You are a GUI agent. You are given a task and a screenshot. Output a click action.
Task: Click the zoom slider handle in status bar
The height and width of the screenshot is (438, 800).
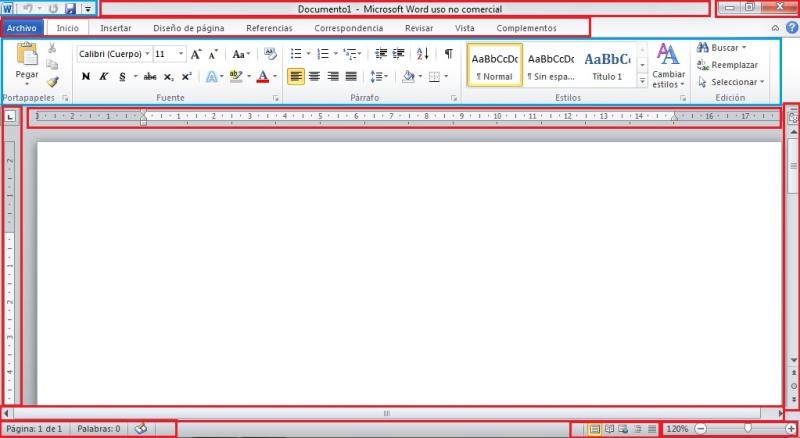click(747, 429)
